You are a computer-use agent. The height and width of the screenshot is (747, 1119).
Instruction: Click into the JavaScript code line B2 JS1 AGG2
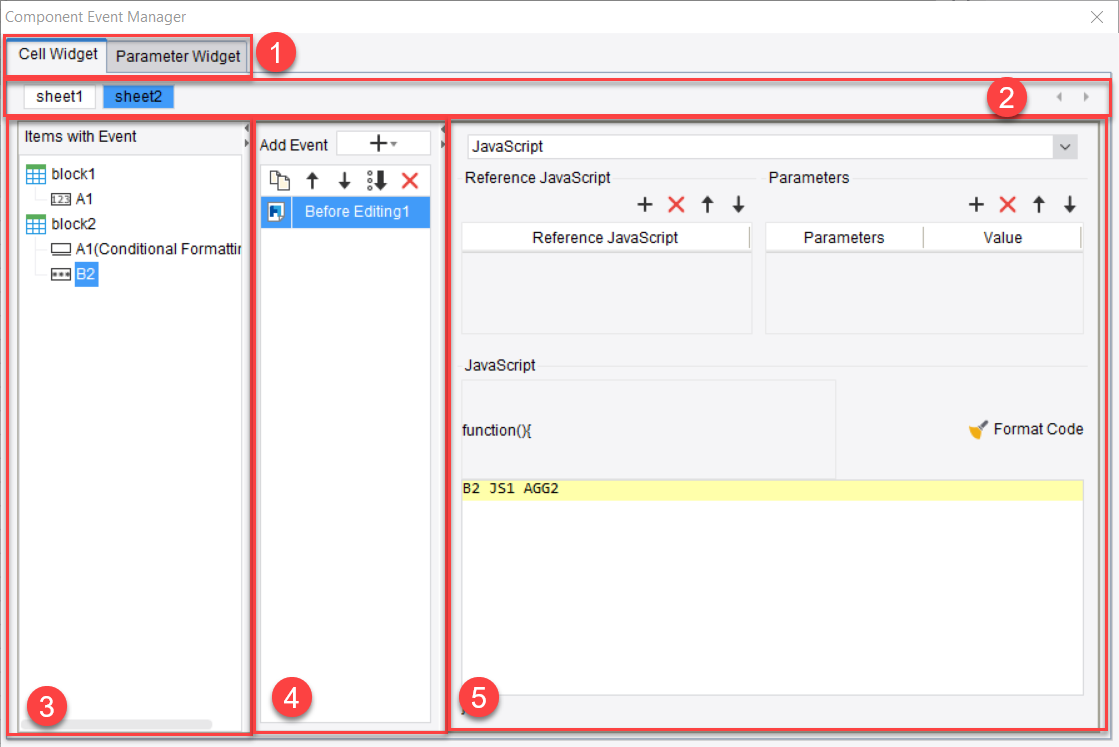pyautogui.click(x=772, y=489)
